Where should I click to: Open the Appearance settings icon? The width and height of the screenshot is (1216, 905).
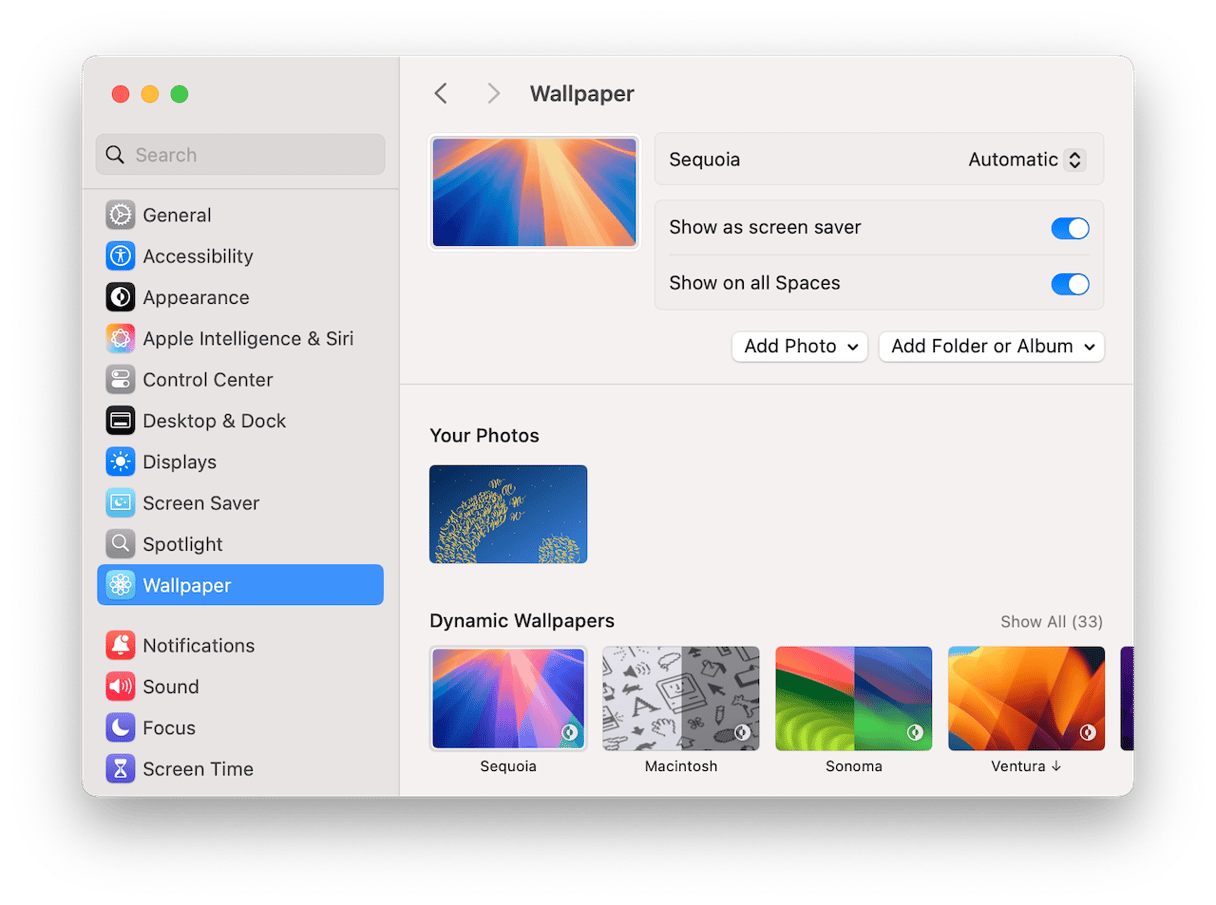[120, 297]
